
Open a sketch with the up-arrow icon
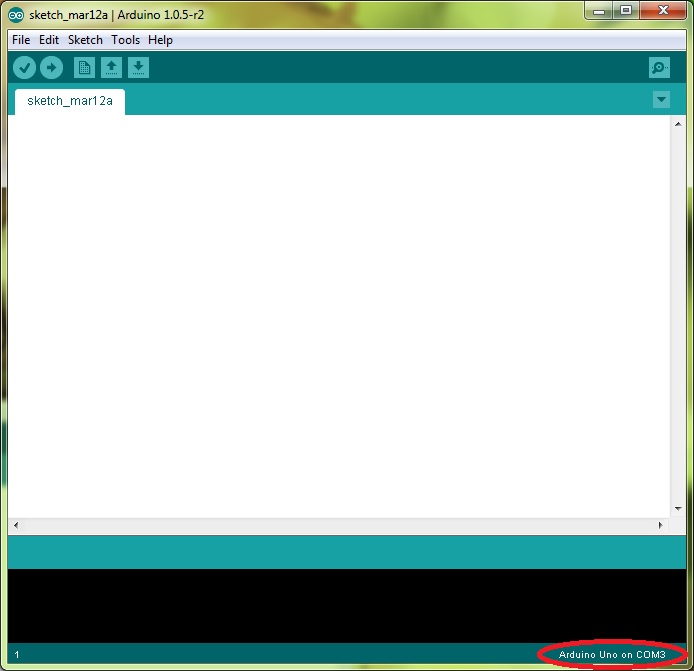click(x=112, y=68)
